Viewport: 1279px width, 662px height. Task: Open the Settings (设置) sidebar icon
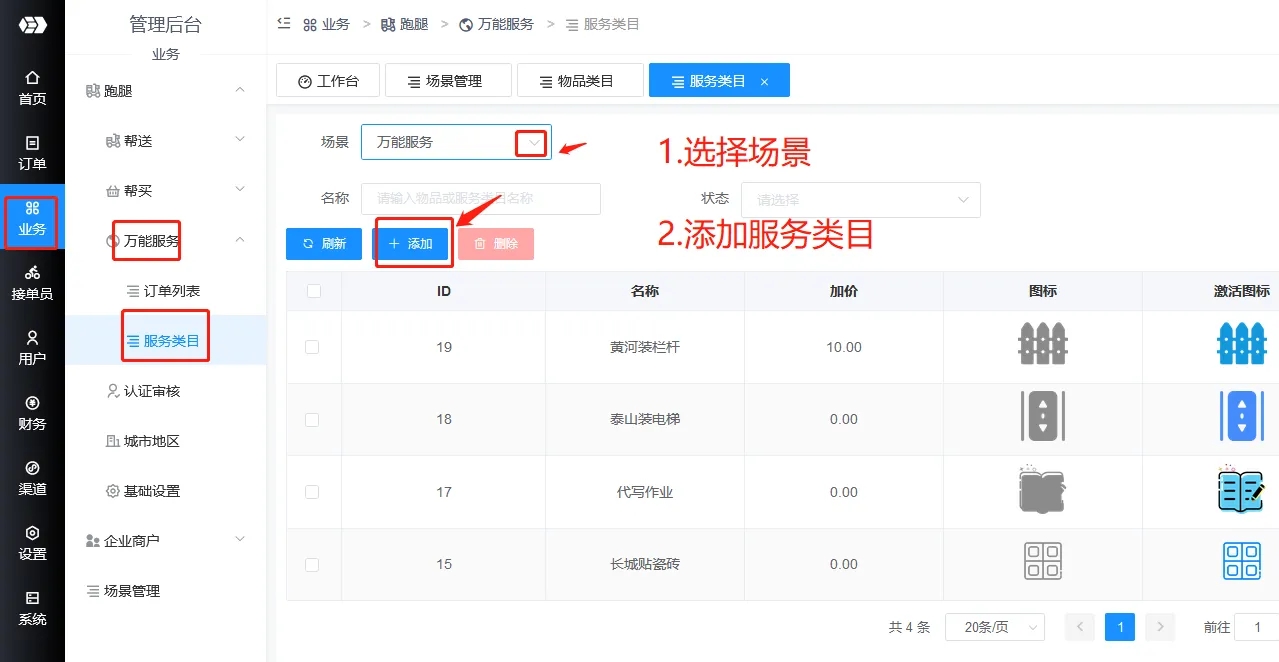(32, 542)
